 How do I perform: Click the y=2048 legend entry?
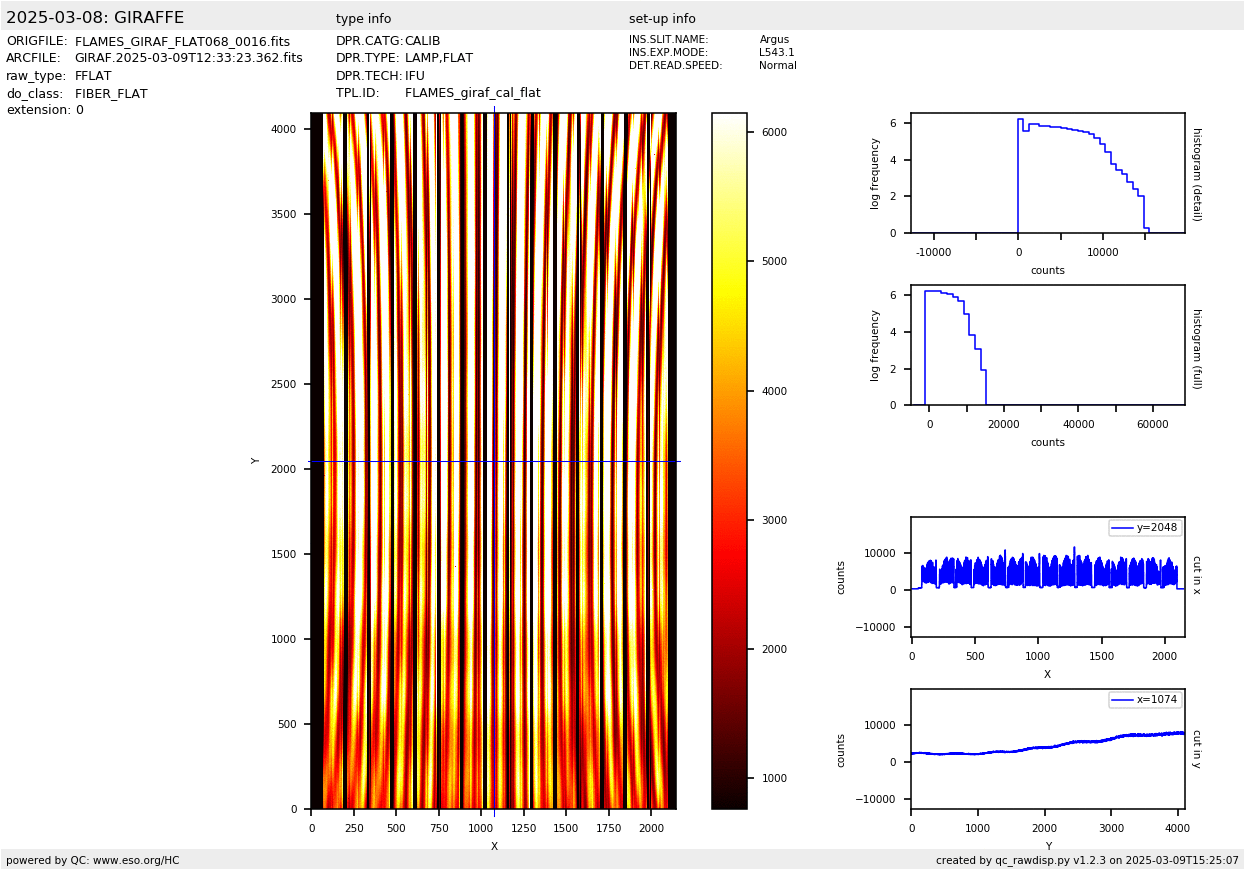pyautogui.click(x=1145, y=528)
